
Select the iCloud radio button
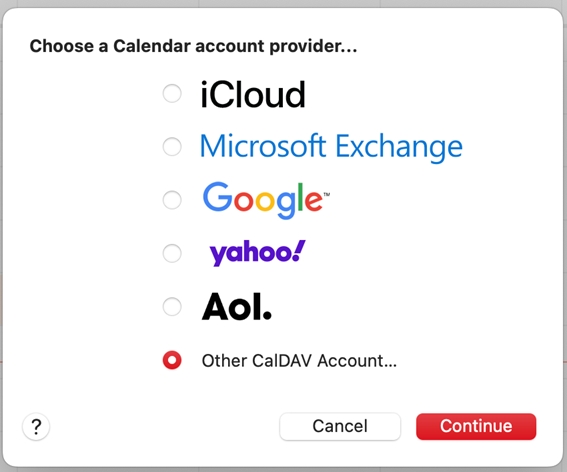point(172,93)
